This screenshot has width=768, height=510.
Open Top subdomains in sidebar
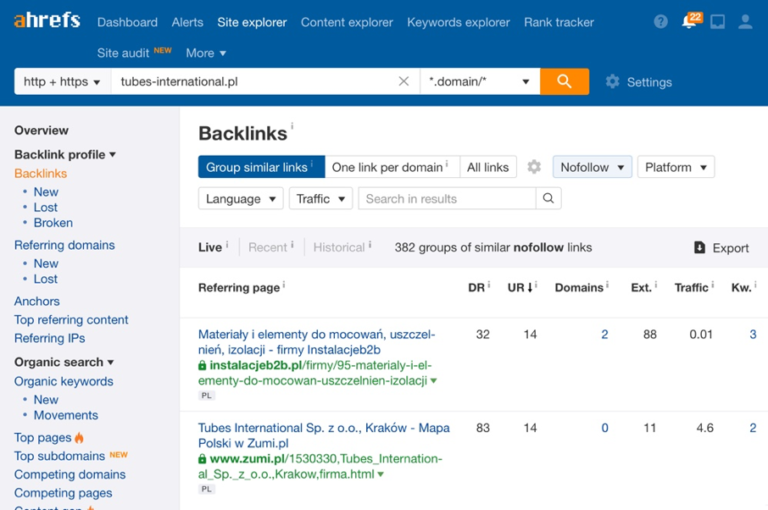(x=59, y=456)
